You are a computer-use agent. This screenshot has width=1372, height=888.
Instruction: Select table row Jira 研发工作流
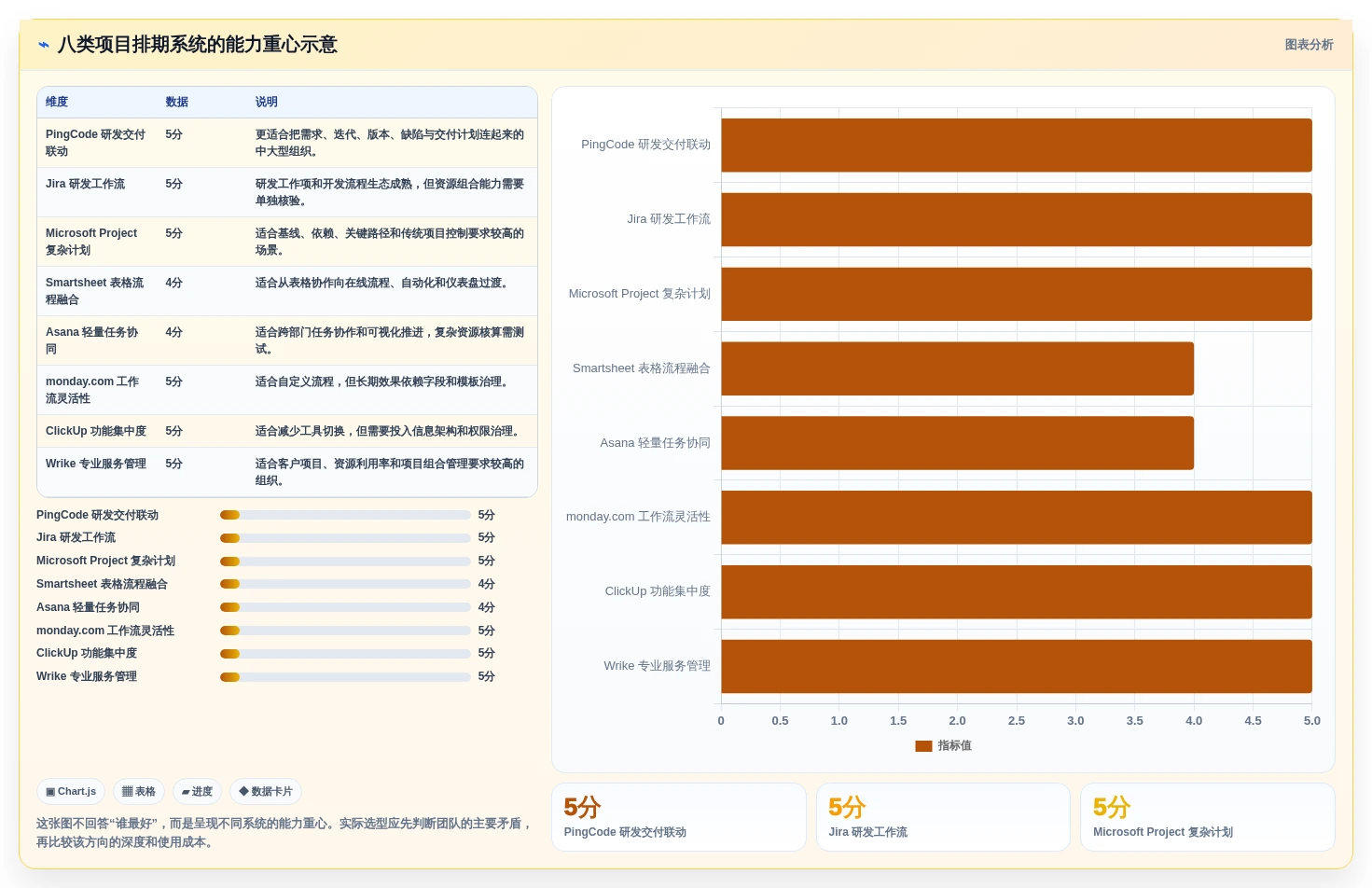(x=287, y=192)
